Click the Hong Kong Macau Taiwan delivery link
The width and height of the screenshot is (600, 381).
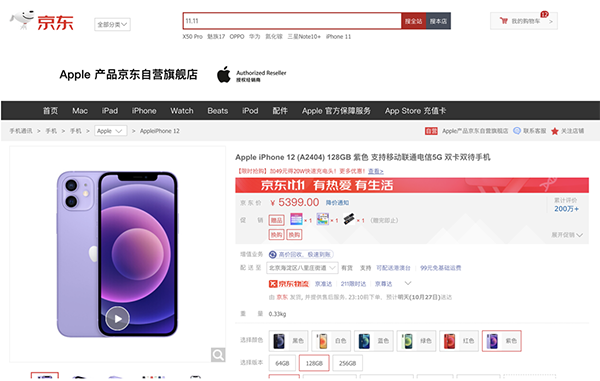click(x=393, y=268)
